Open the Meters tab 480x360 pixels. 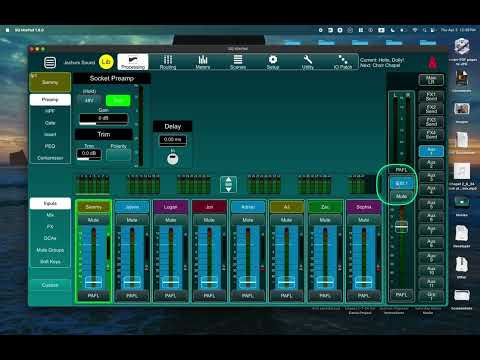[203, 62]
